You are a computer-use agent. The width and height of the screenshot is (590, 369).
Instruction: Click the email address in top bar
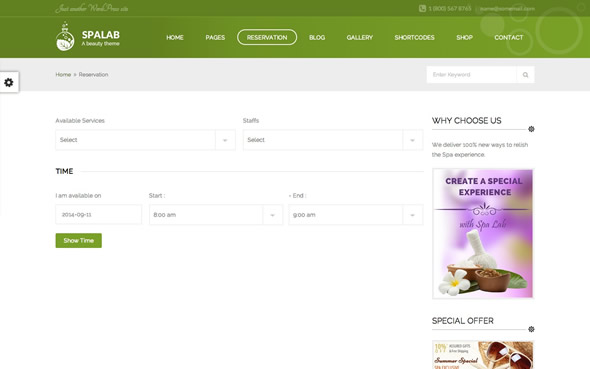click(507, 8)
